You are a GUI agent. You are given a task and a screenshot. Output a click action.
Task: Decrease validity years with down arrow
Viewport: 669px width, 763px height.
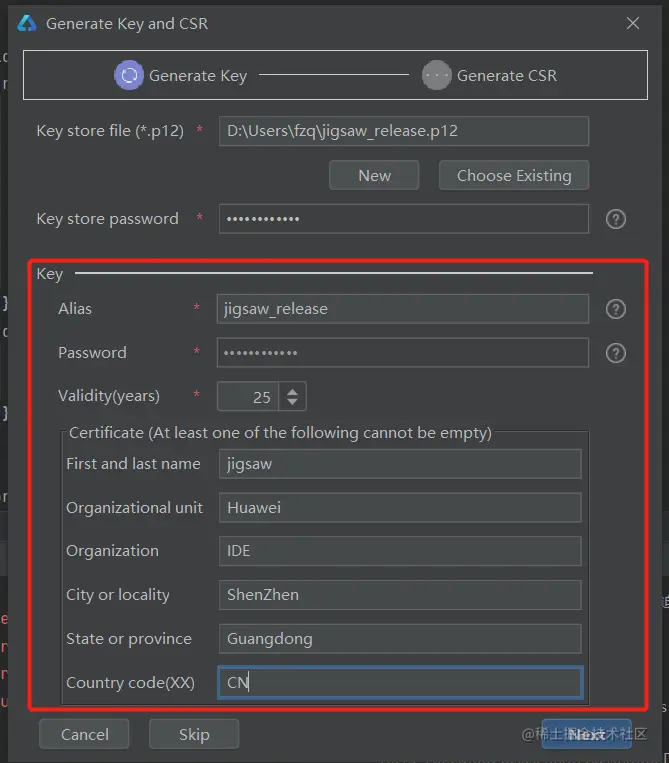point(292,402)
